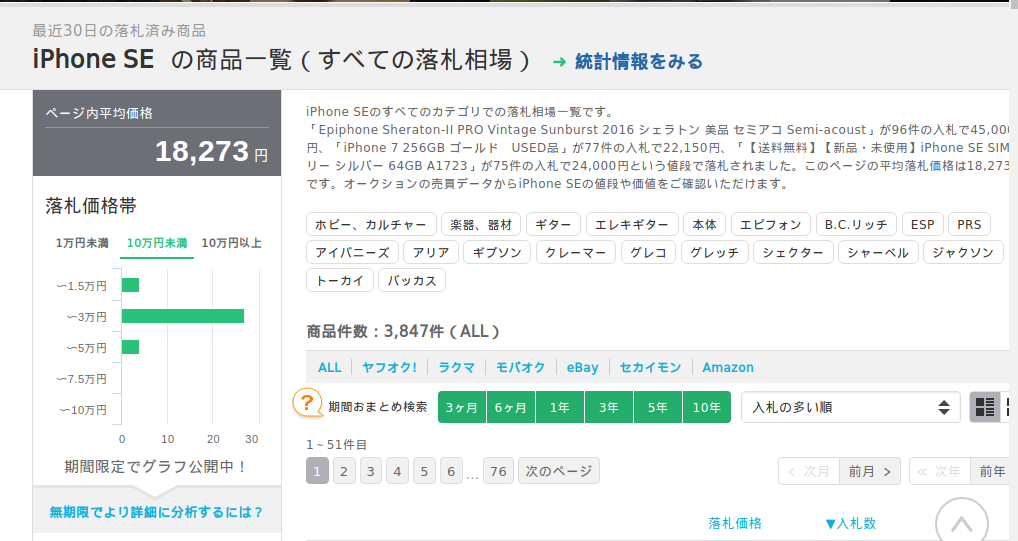Select the 1万円未満 price range tab

pyautogui.click(x=82, y=243)
